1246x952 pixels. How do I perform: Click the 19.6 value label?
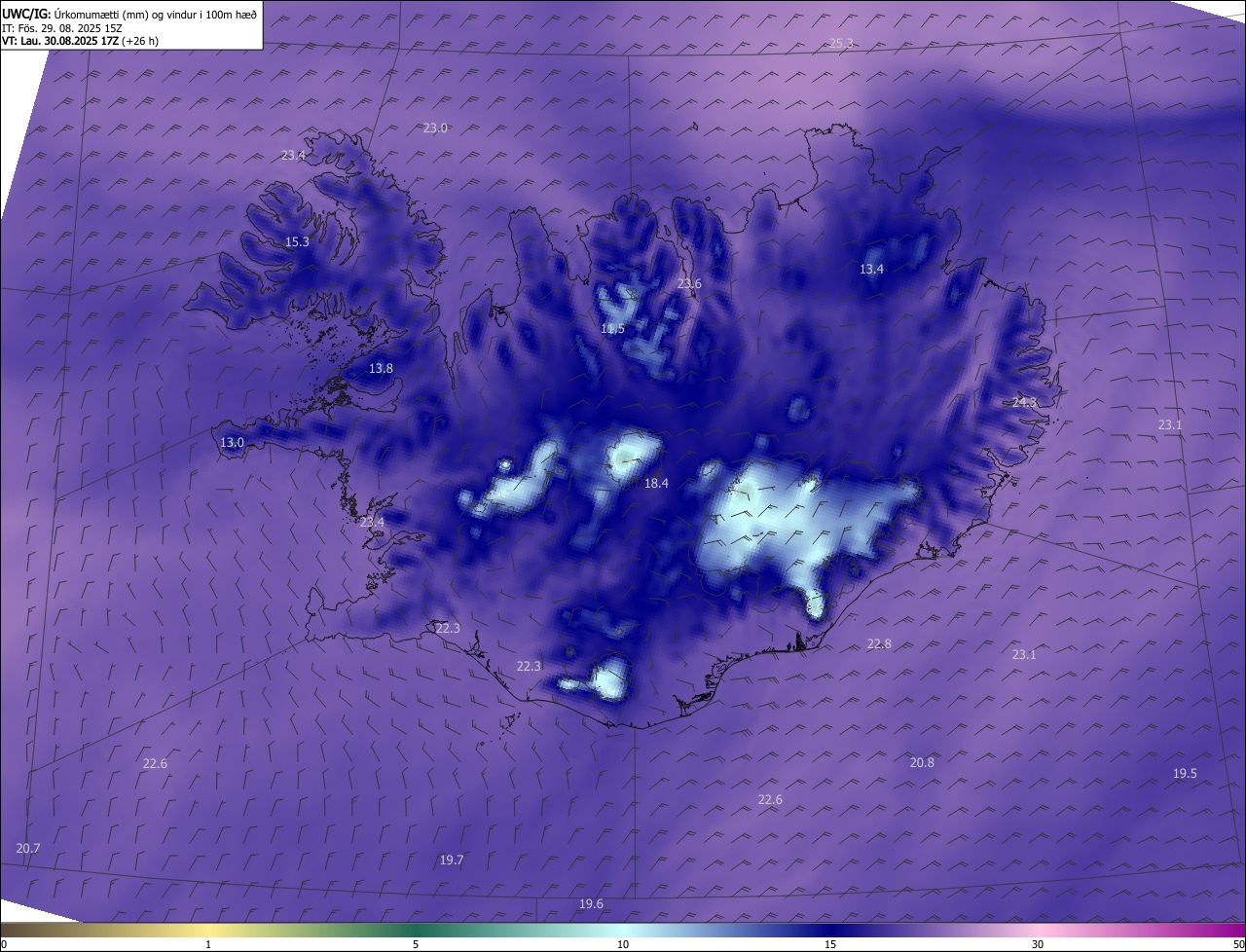pos(591,903)
